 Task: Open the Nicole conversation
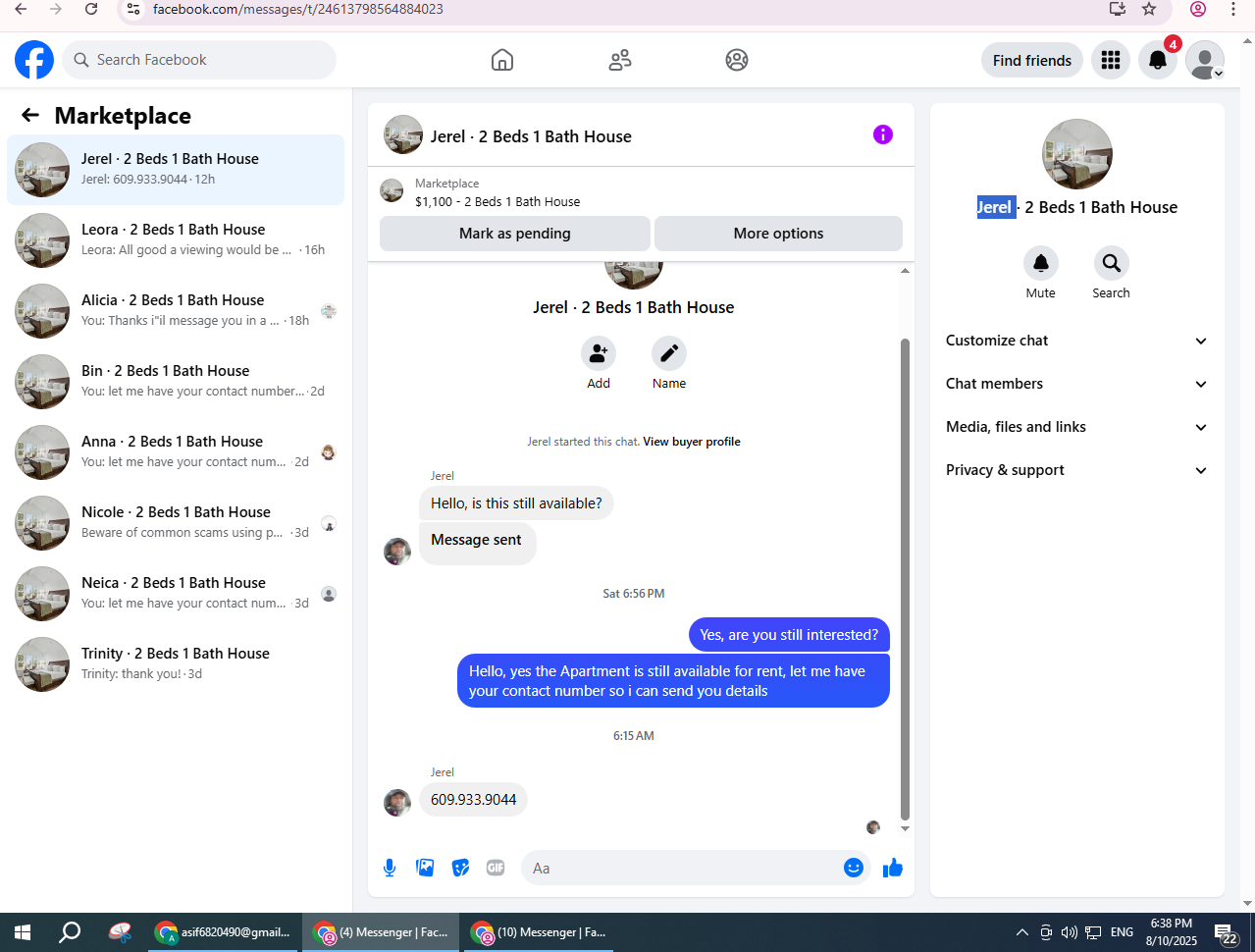click(176, 523)
